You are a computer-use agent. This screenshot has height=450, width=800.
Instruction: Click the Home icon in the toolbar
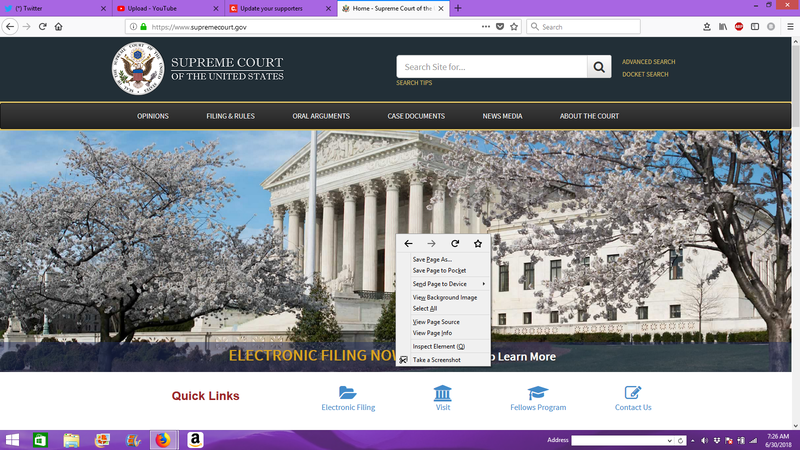(x=59, y=26)
